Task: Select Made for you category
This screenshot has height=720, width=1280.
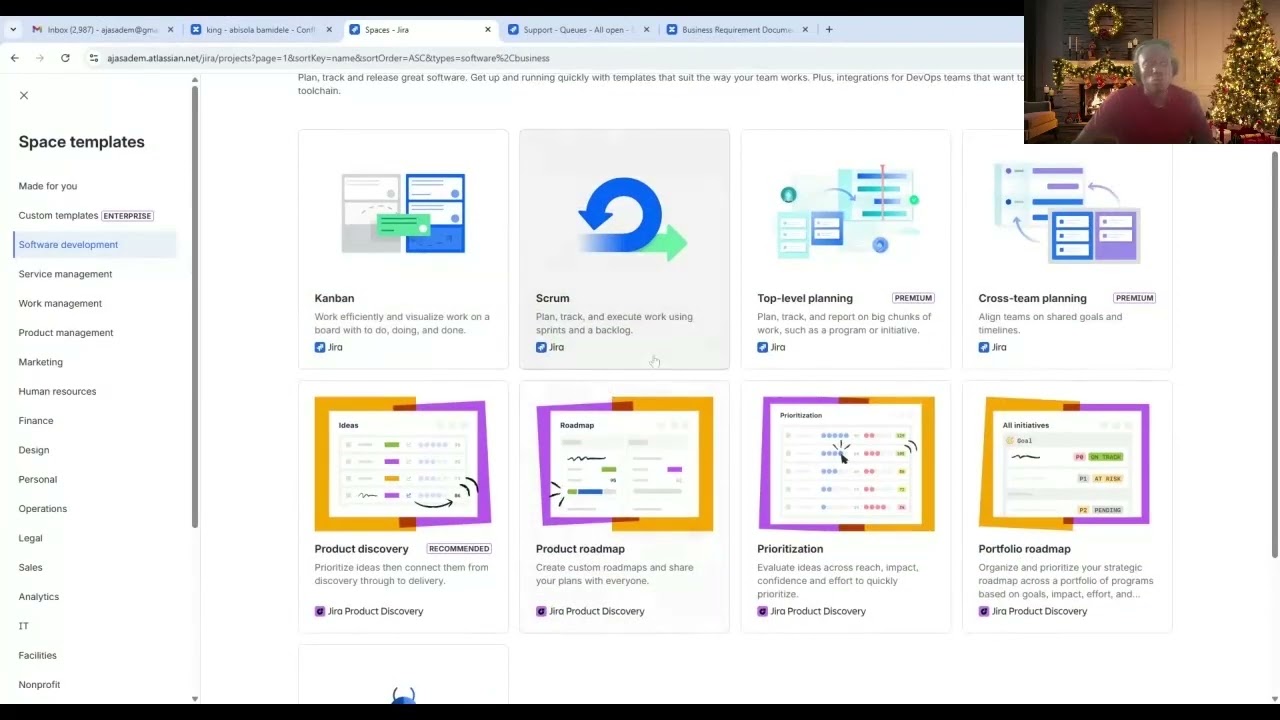Action: click(x=47, y=186)
